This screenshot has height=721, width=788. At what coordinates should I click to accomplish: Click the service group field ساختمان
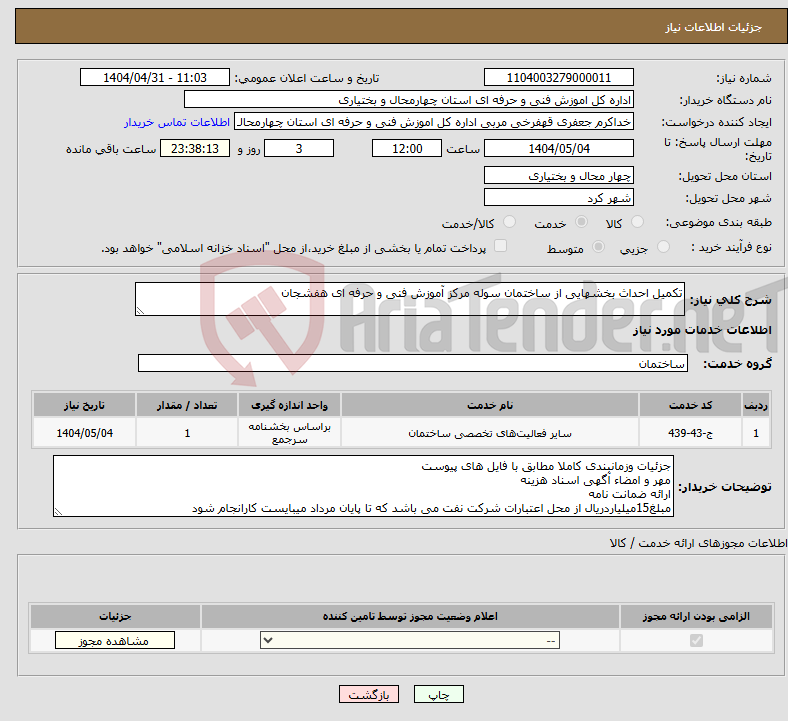click(x=413, y=363)
